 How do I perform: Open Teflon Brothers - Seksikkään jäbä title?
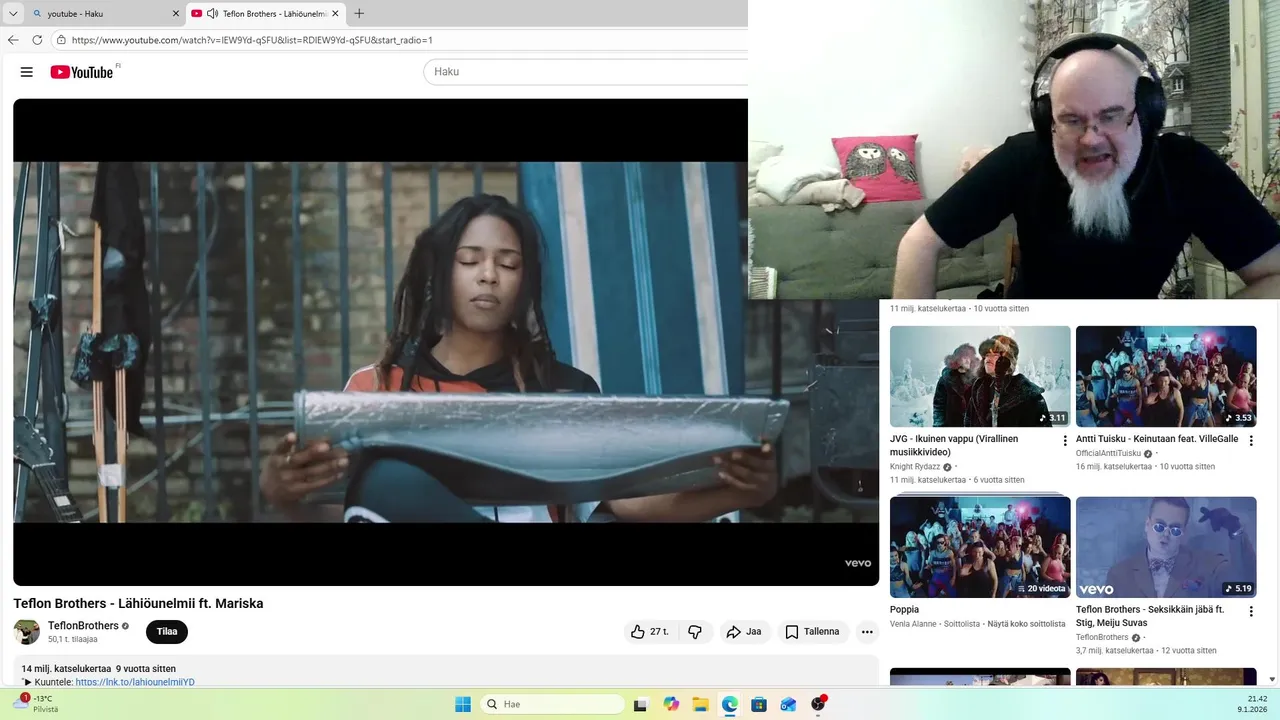(1150, 616)
